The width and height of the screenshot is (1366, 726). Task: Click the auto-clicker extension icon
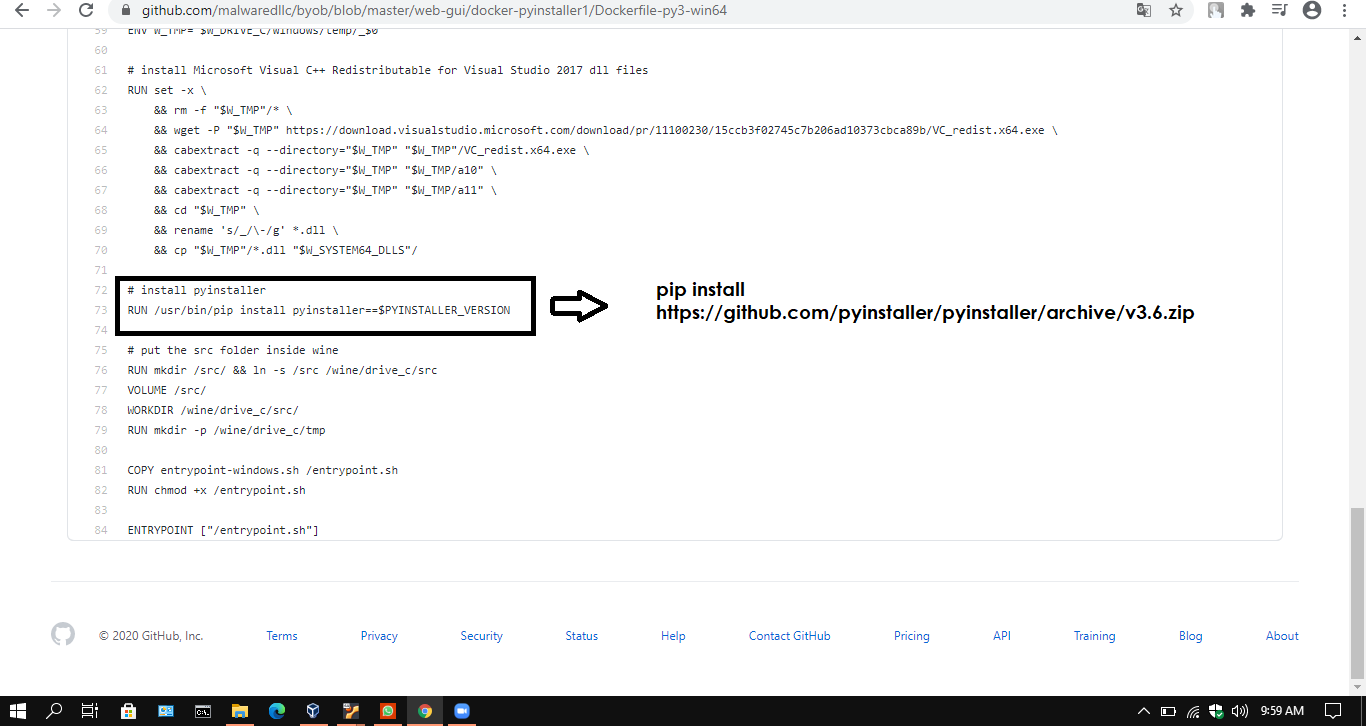coord(1215,12)
